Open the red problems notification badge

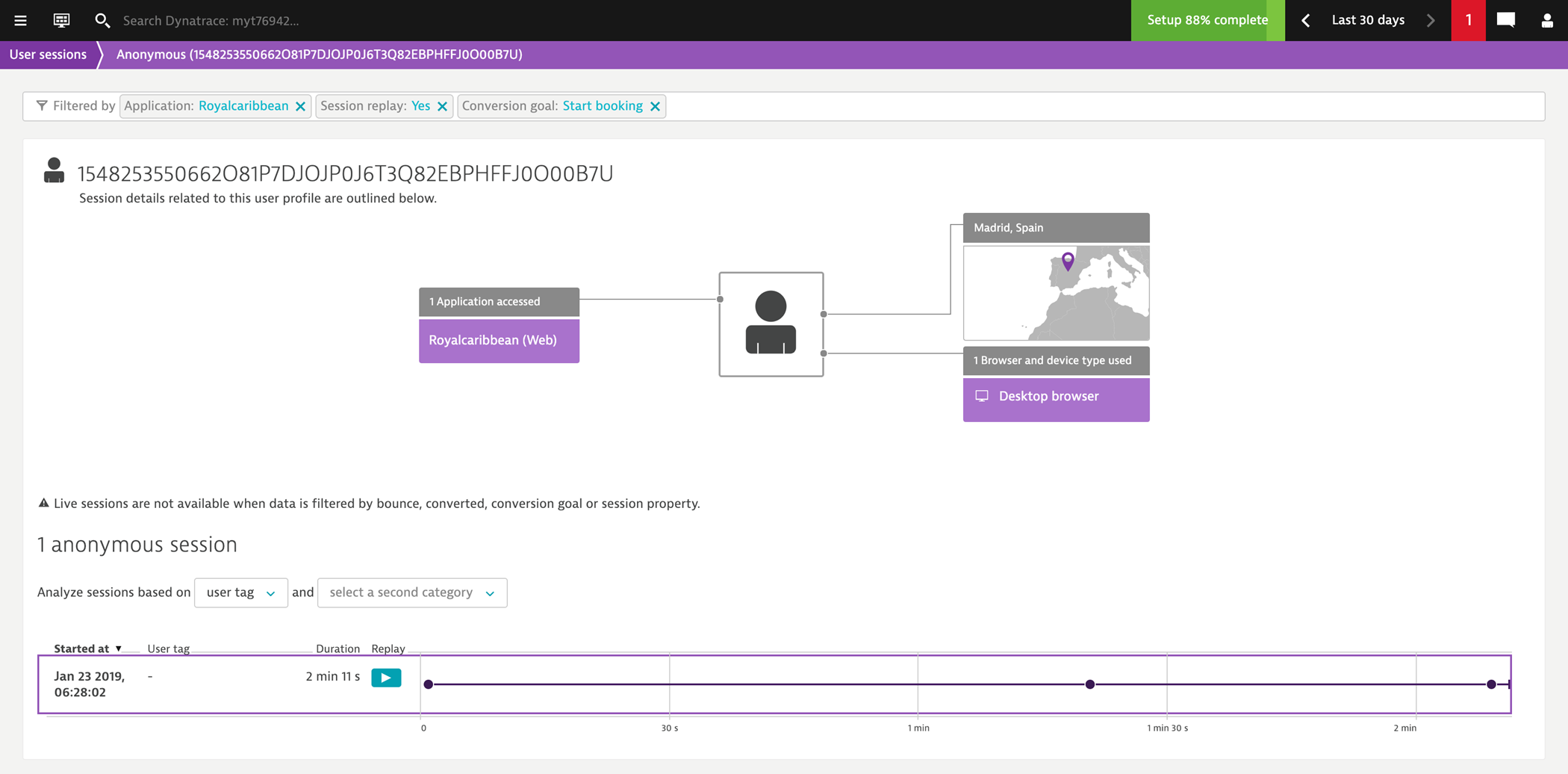click(1468, 20)
